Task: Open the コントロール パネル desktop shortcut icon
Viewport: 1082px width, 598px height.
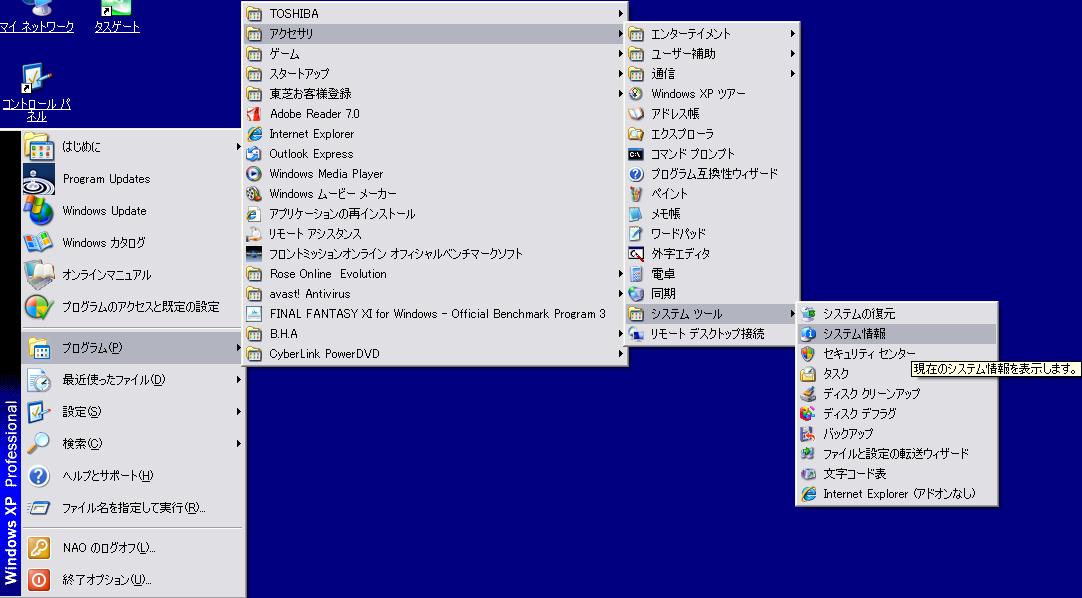Action: [x=36, y=79]
